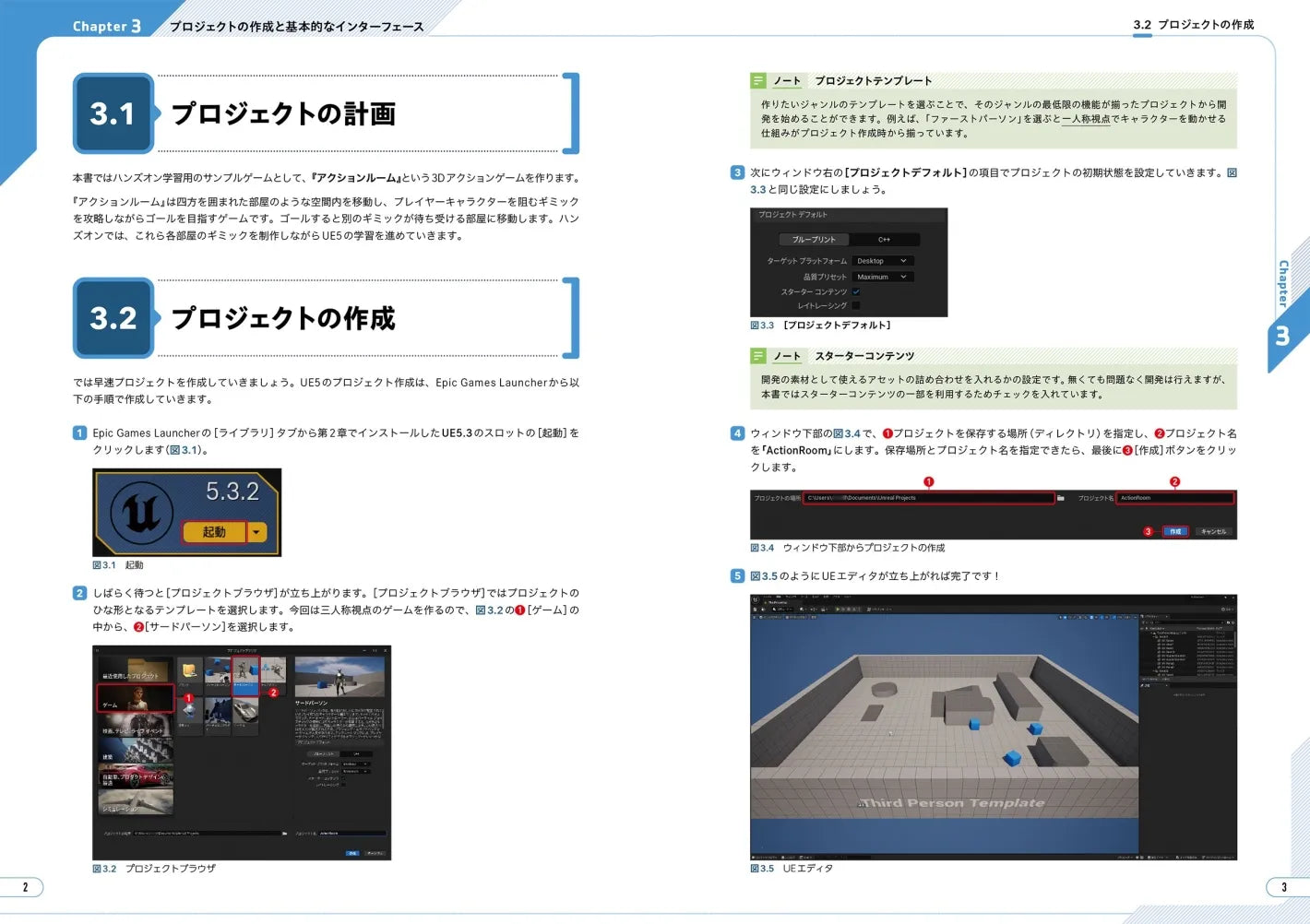Select the red-outlined サードパーソン template icon

point(245,676)
